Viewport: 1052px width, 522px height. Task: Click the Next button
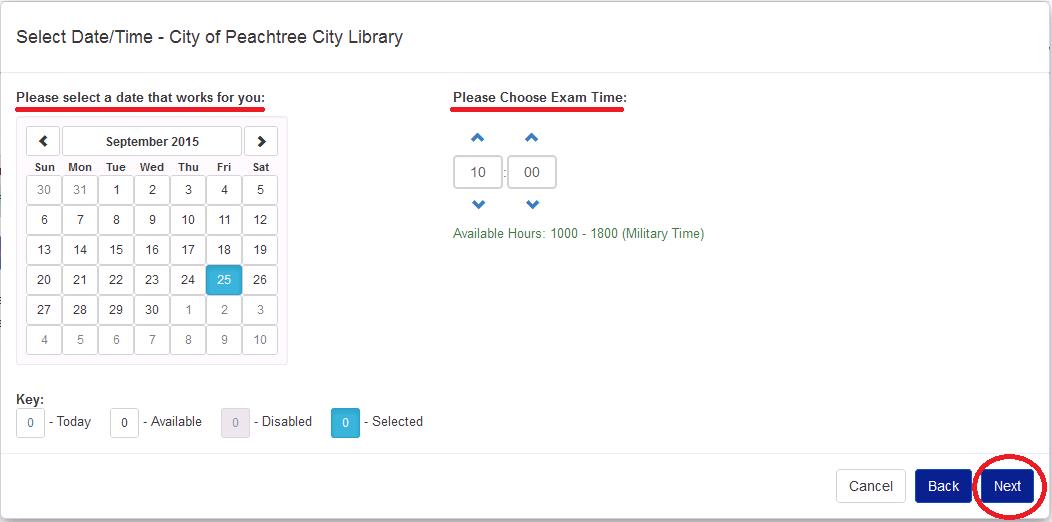[1007, 486]
